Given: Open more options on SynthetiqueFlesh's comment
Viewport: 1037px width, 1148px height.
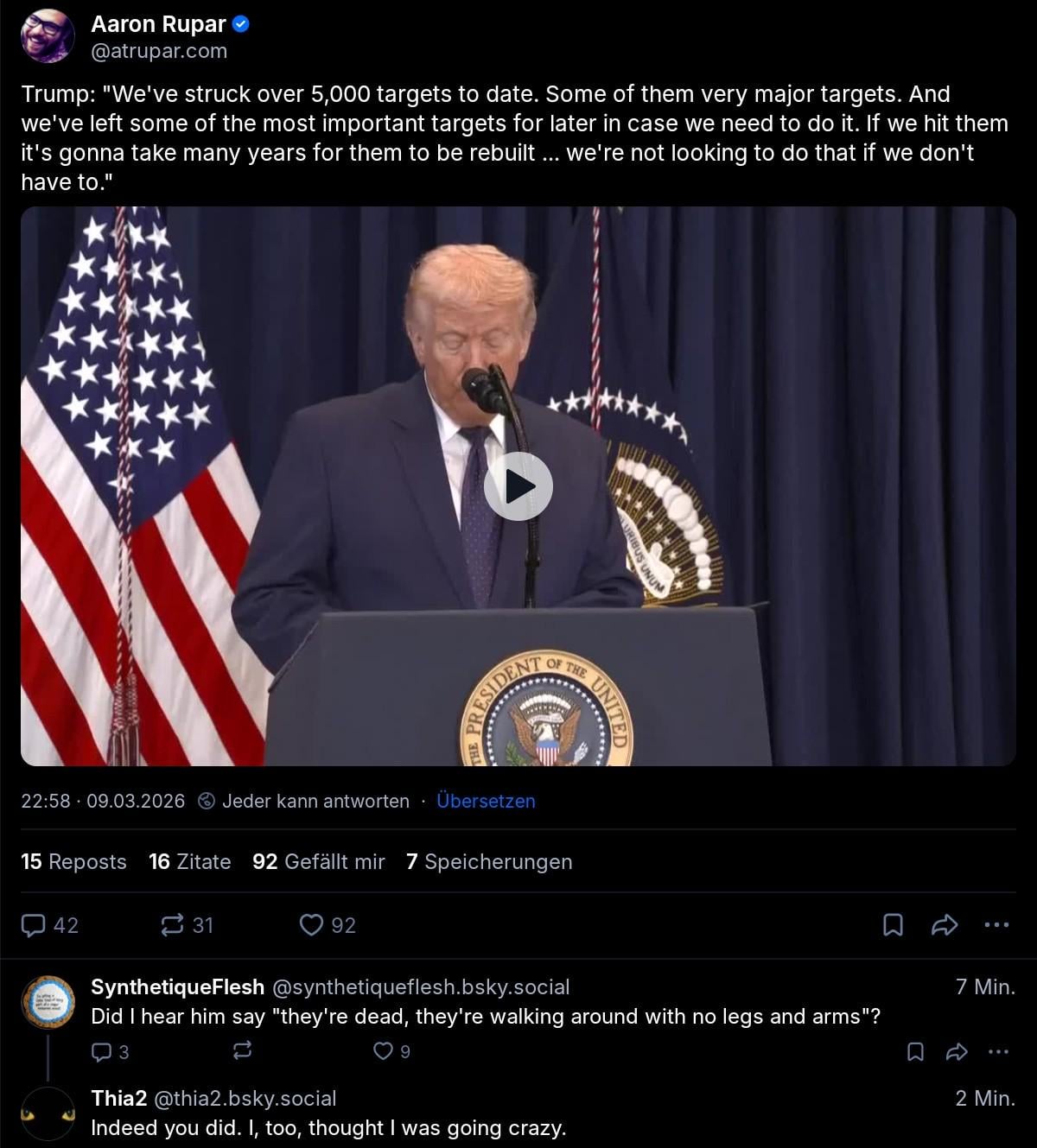Looking at the screenshot, I should click(x=998, y=1051).
